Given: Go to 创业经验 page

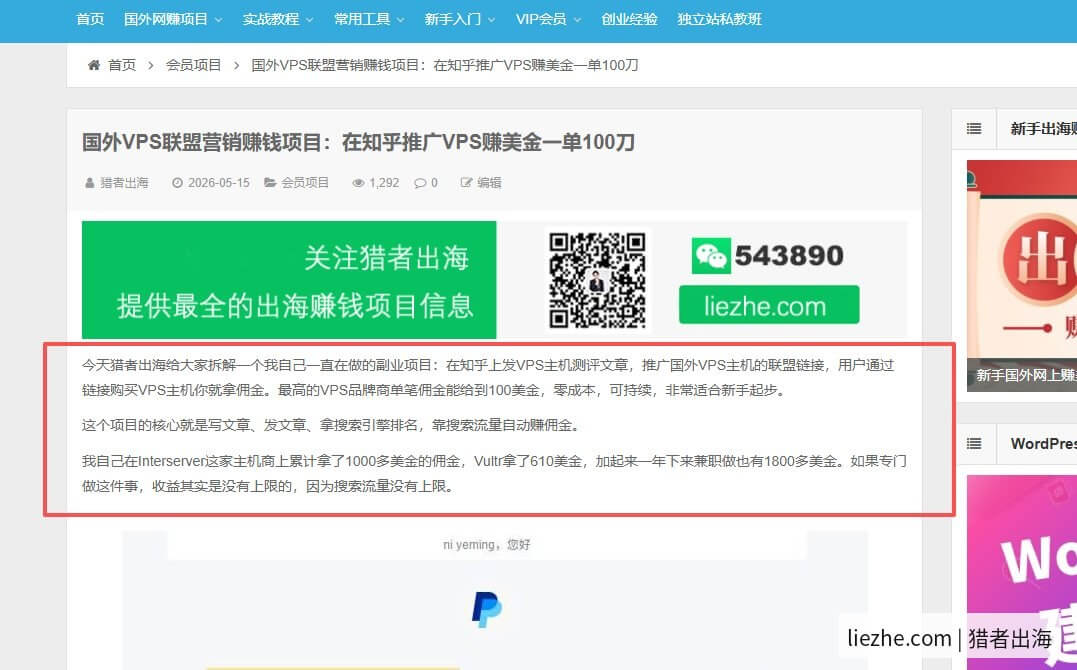Looking at the screenshot, I should [629, 19].
